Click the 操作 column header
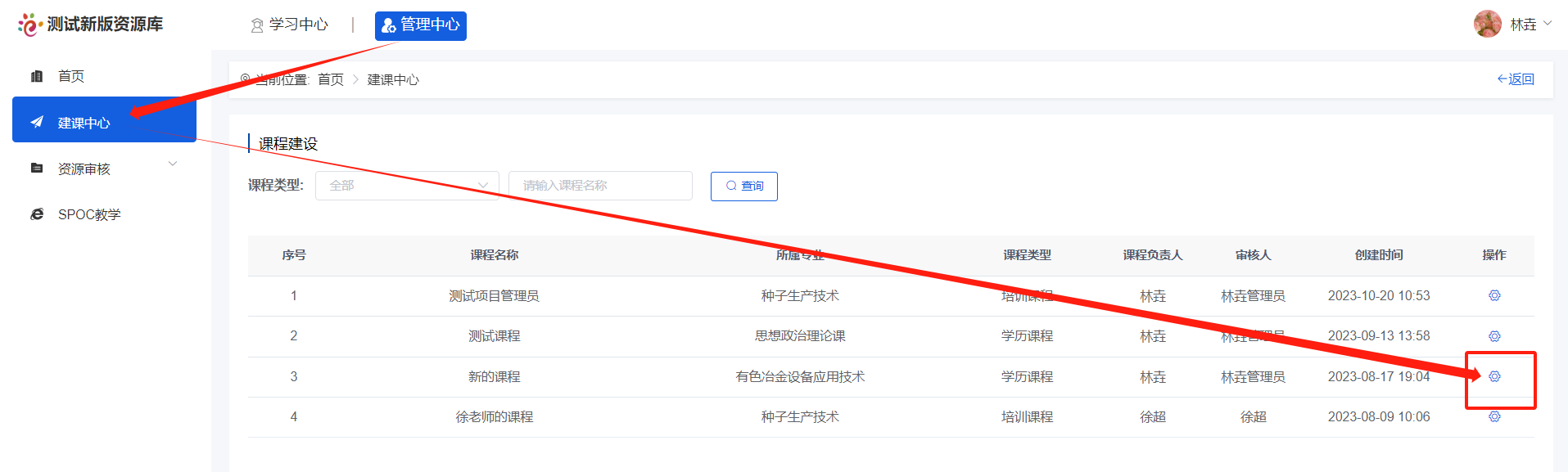 [x=1494, y=255]
